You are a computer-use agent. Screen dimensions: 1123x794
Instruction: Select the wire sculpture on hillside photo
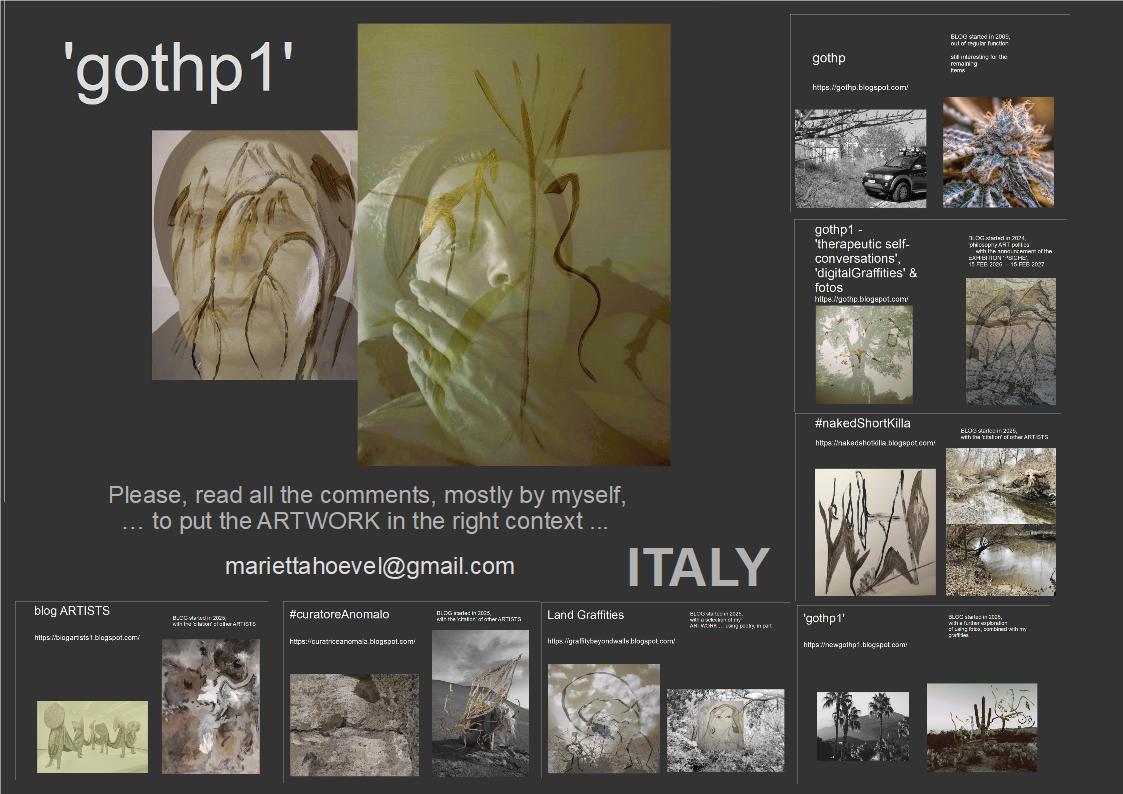pos(480,703)
